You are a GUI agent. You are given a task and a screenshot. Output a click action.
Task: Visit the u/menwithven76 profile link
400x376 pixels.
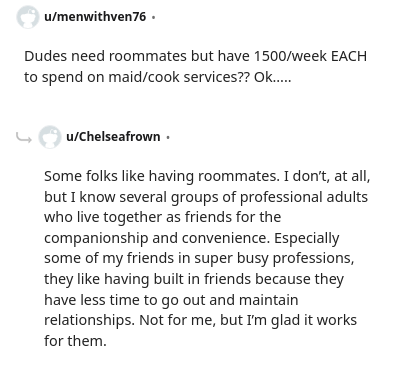[x=95, y=16]
